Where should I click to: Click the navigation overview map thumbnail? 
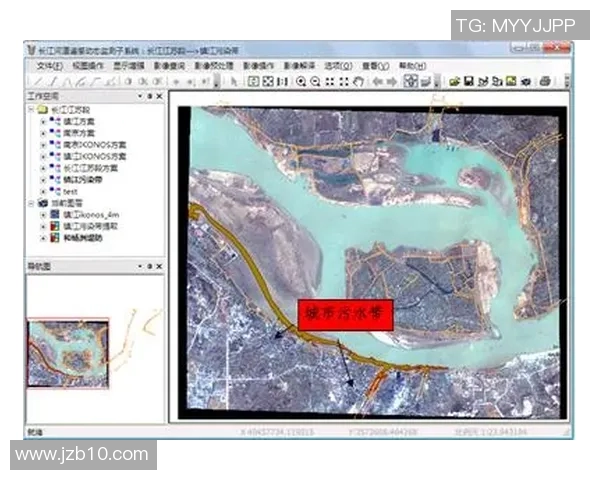(x=68, y=353)
